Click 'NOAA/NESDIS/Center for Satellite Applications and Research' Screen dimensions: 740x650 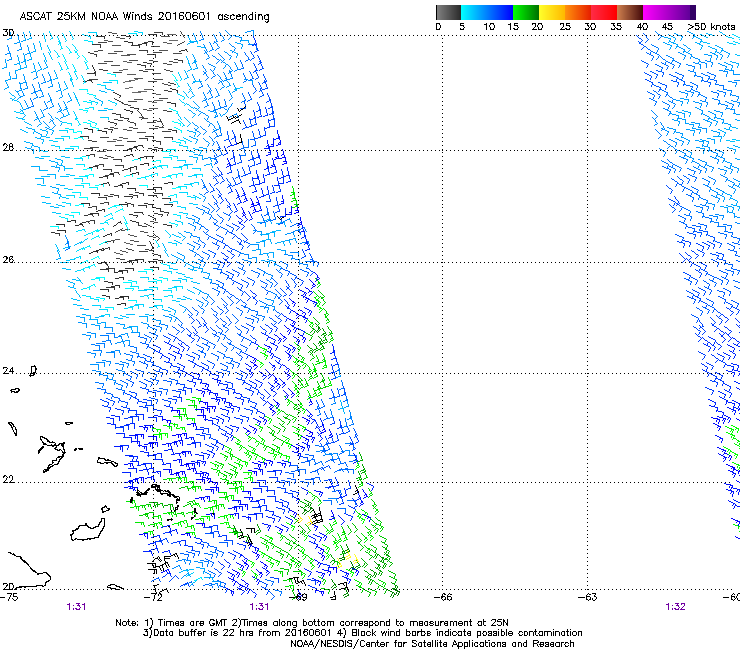[x=432, y=644]
